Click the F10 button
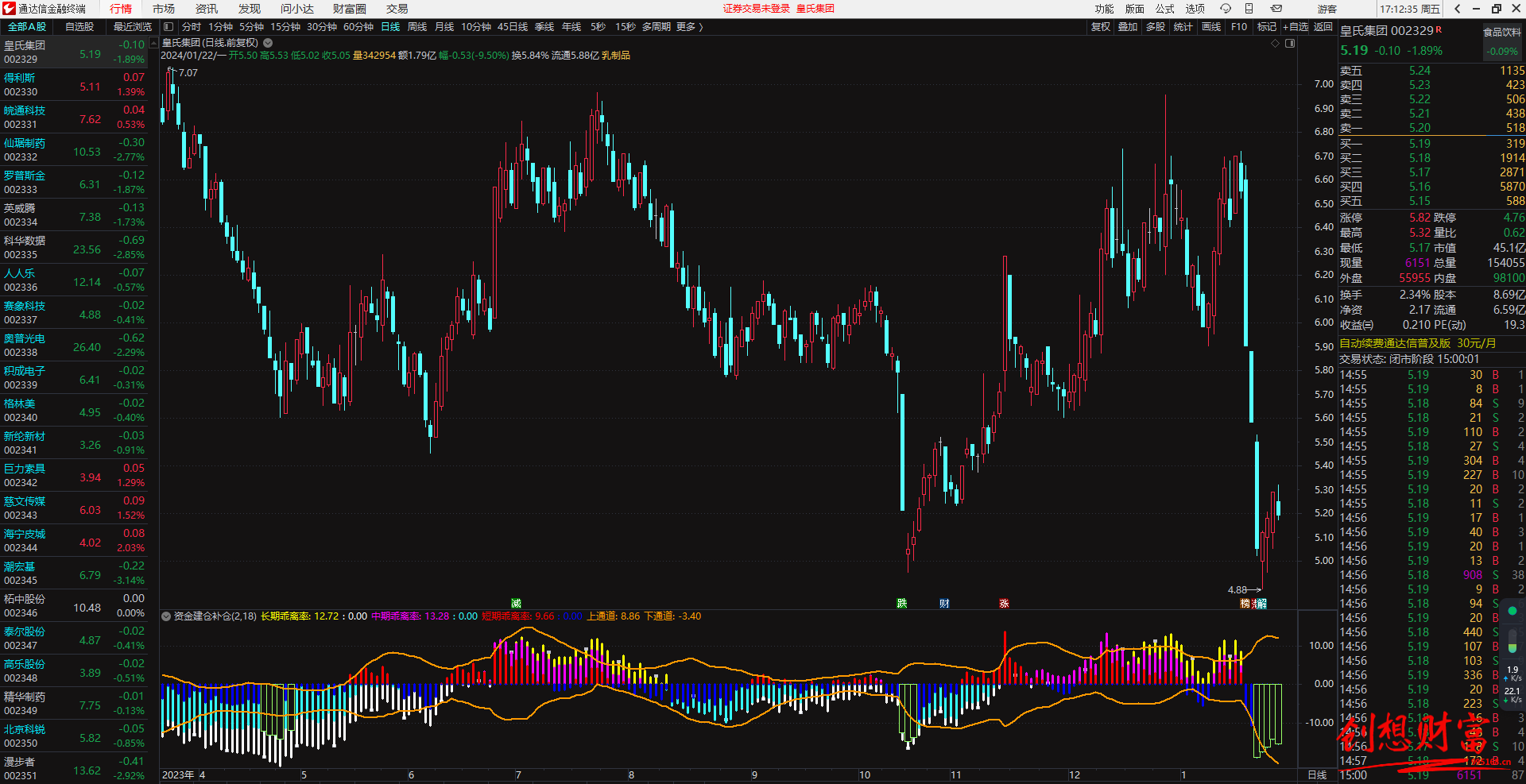Screen dimensions: 1526x784 pos(1239,27)
